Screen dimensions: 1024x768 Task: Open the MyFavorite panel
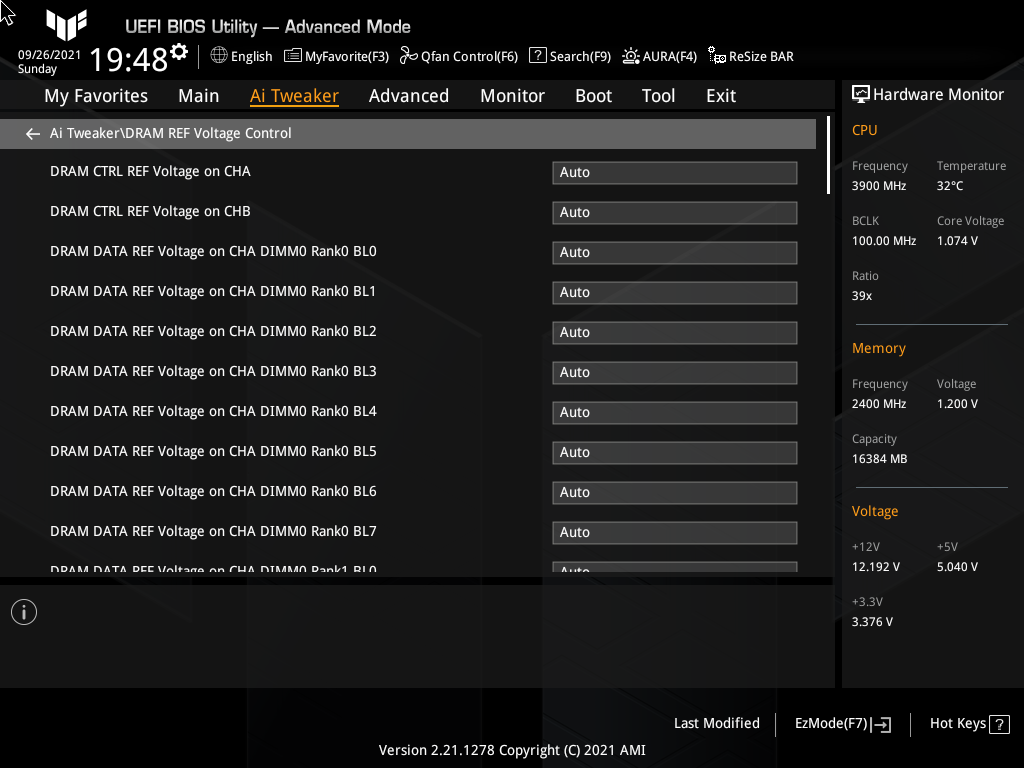336,56
